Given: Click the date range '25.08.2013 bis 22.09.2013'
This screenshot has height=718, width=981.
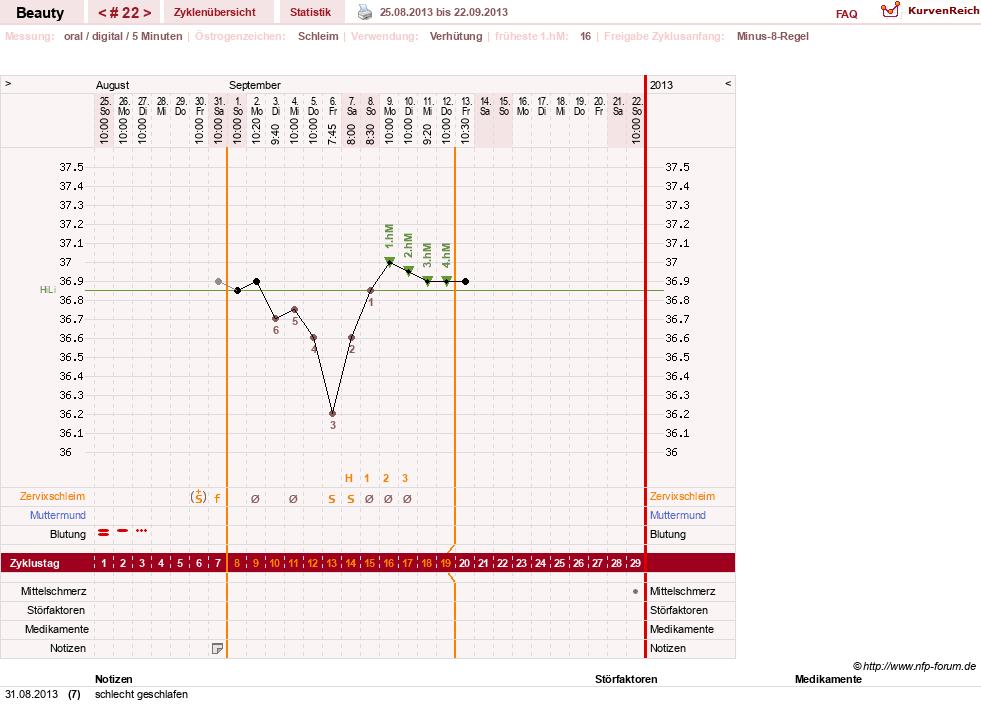Looking at the screenshot, I should pyautogui.click(x=444, y=12).
